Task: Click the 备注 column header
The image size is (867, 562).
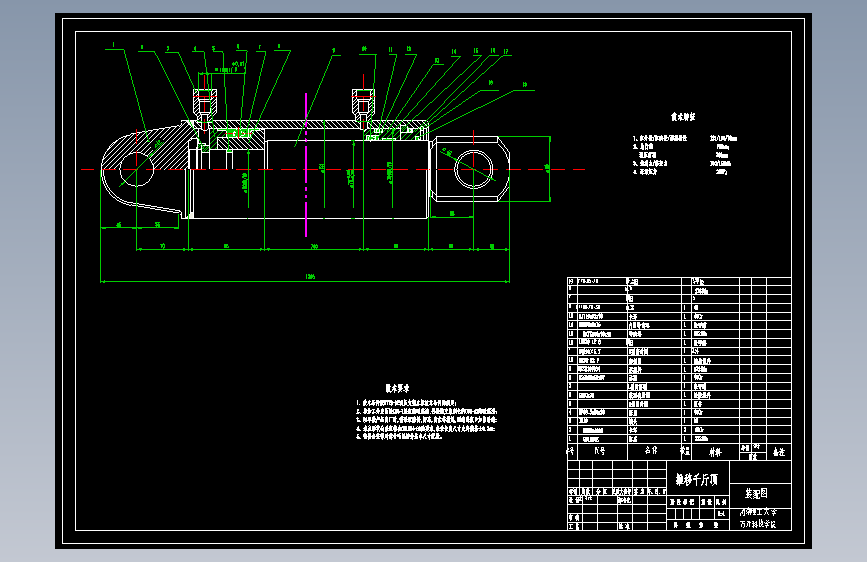Action: [x=779, y=452]
